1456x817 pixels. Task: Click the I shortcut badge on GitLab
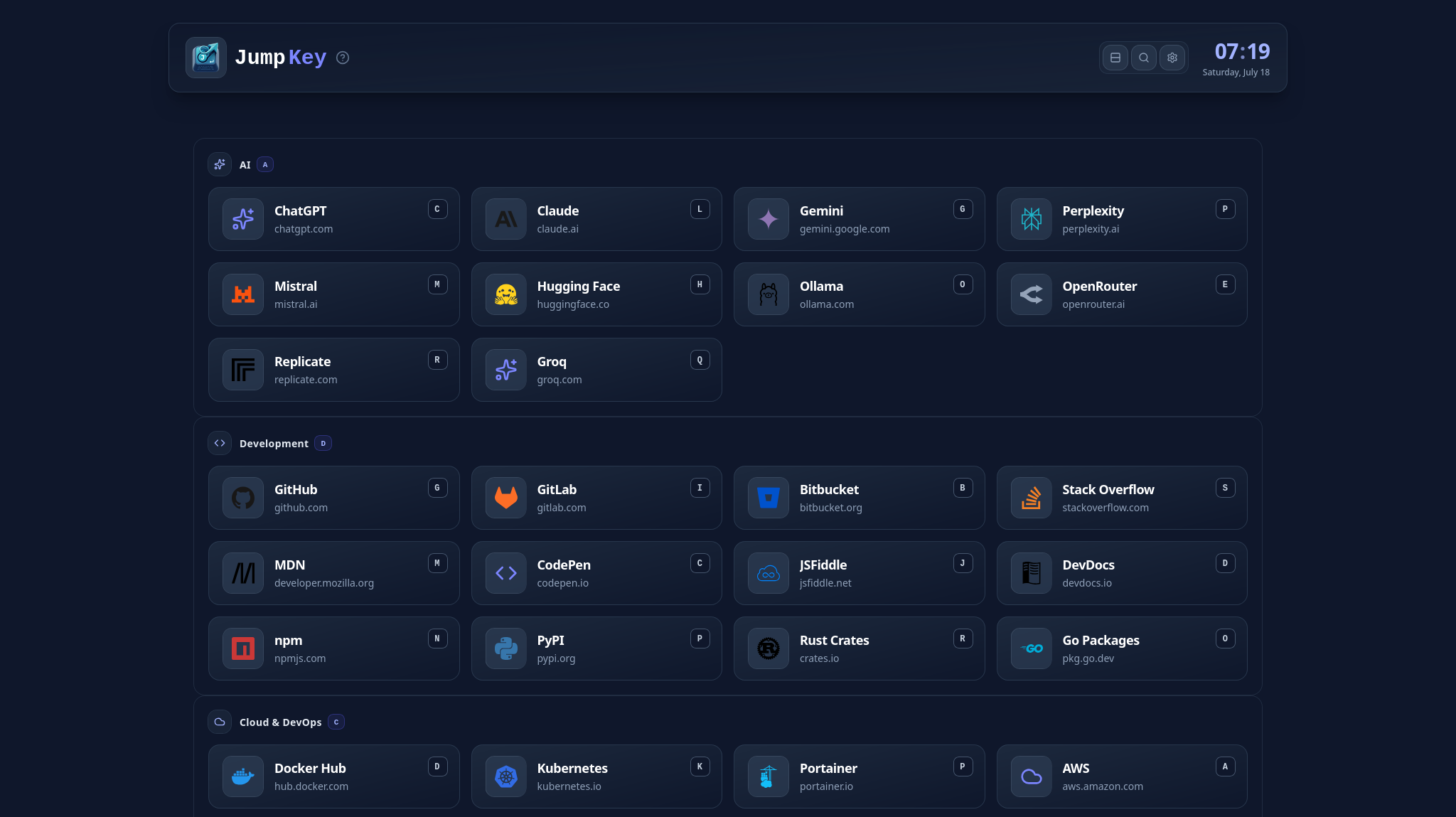pyautogui.click(x=700, y=488)
